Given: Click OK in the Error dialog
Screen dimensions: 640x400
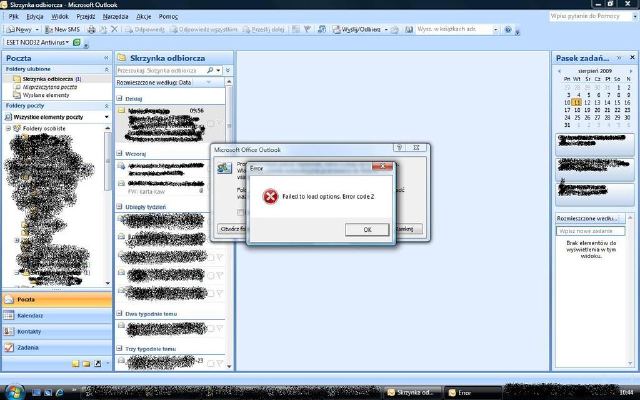Looking at the screenshot, I should [367, 229].
